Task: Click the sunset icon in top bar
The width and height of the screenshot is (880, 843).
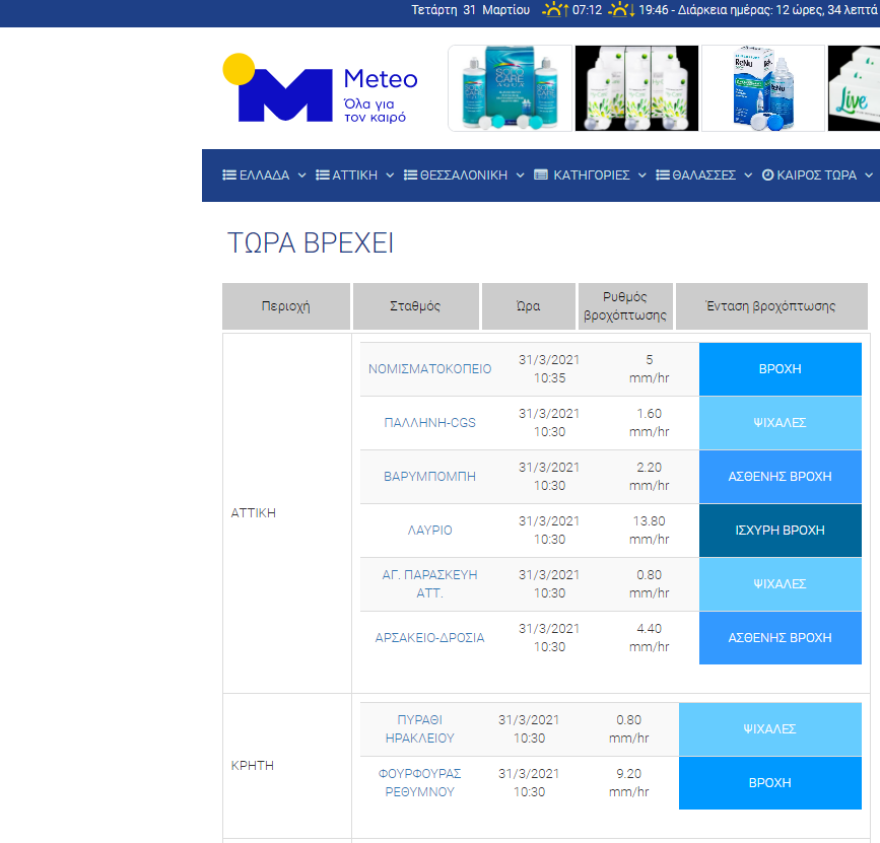Action: tap(621, 10)
